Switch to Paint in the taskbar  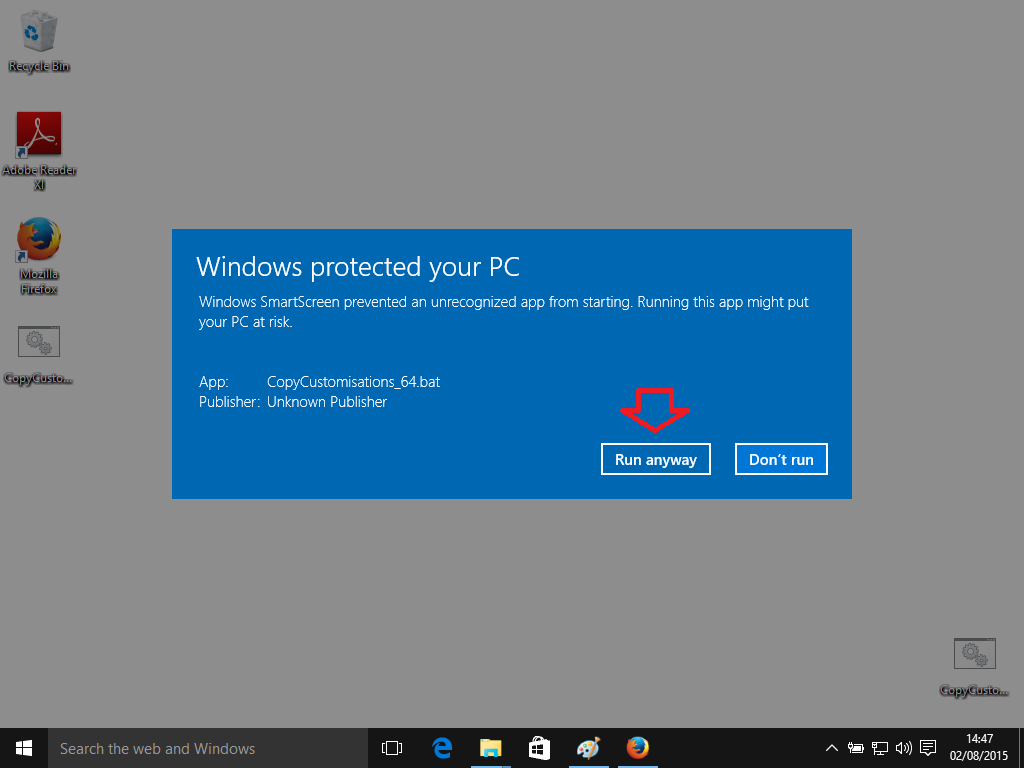[588, 748]
